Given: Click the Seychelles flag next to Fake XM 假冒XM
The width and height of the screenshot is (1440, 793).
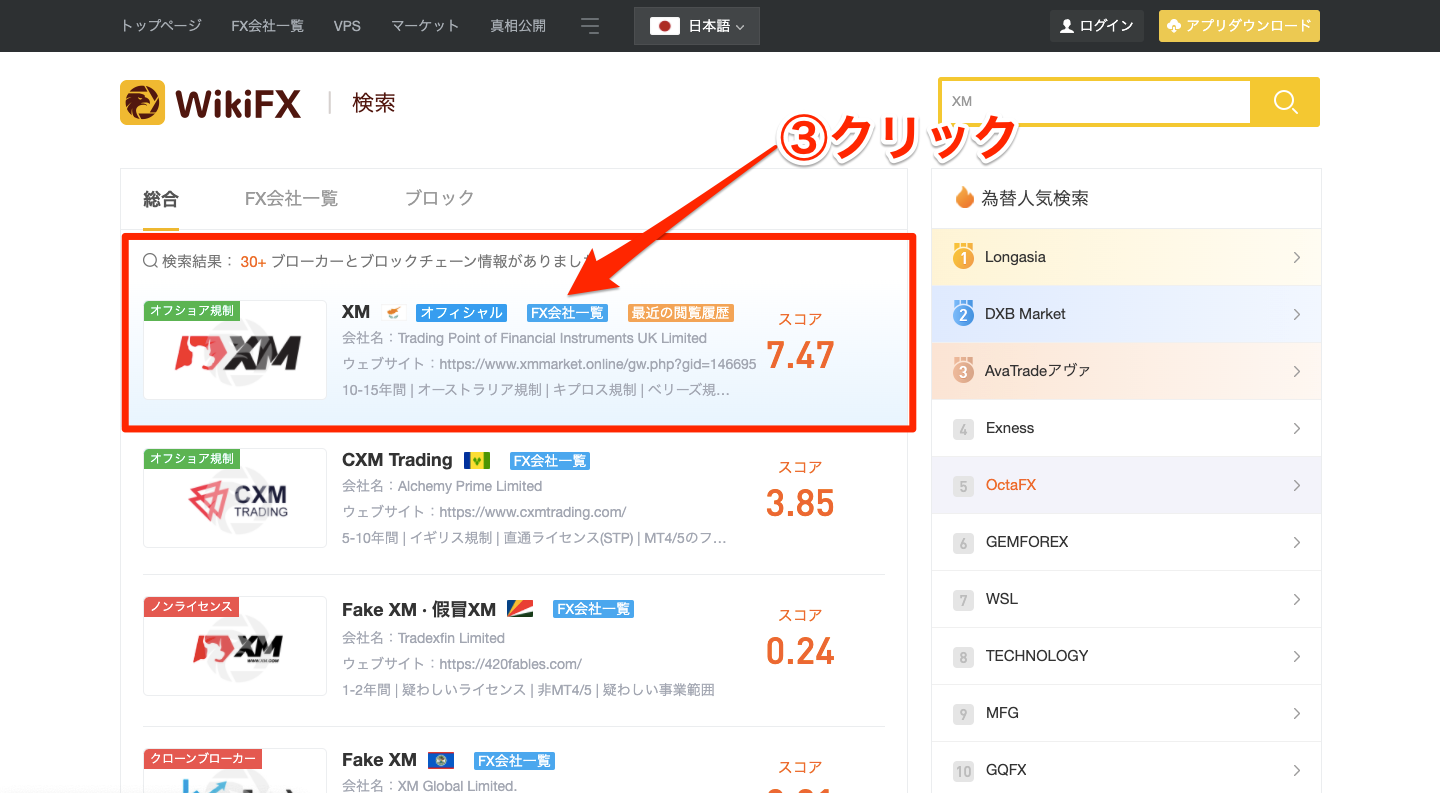Looking at the screenshot, I should (521, 609).
